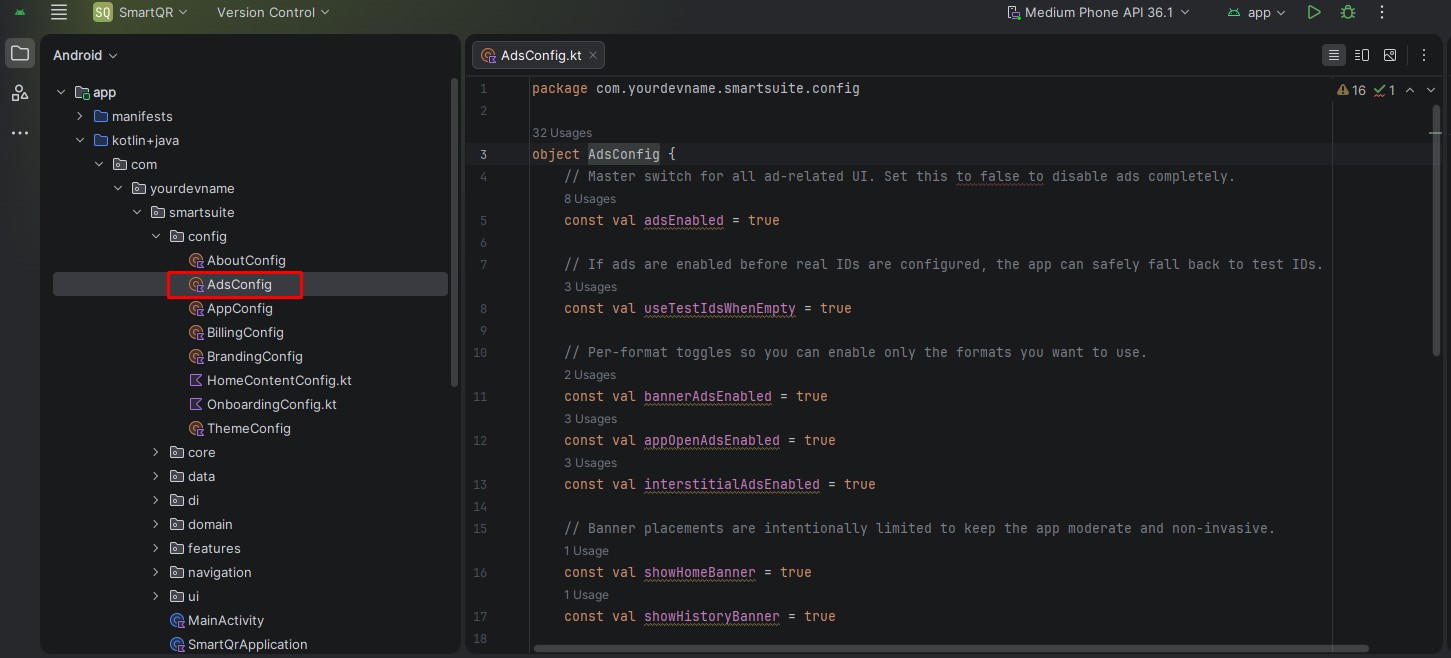Open MainActivity class
This screenshot has width=1451, height=658.
216,620
